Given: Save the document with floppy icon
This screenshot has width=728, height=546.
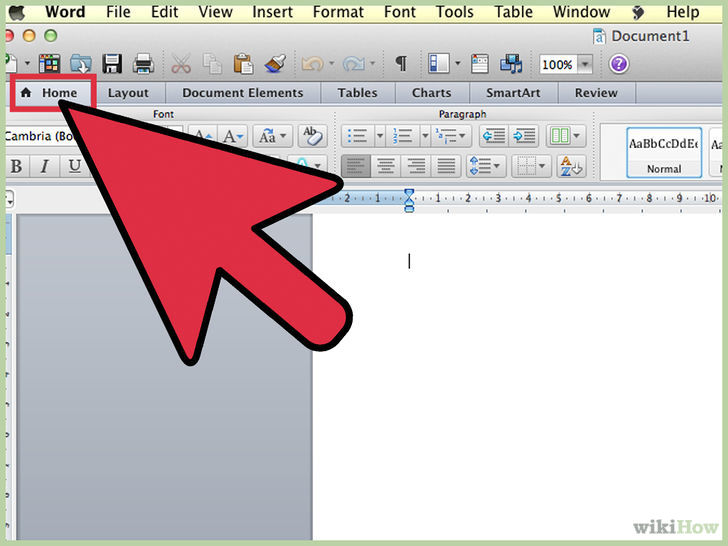Looking at the screenshot, I should click(112, 64).
